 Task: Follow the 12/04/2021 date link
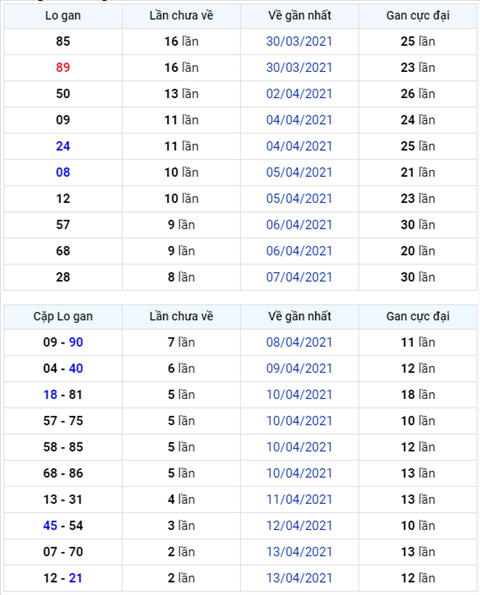tap(299, 526)
